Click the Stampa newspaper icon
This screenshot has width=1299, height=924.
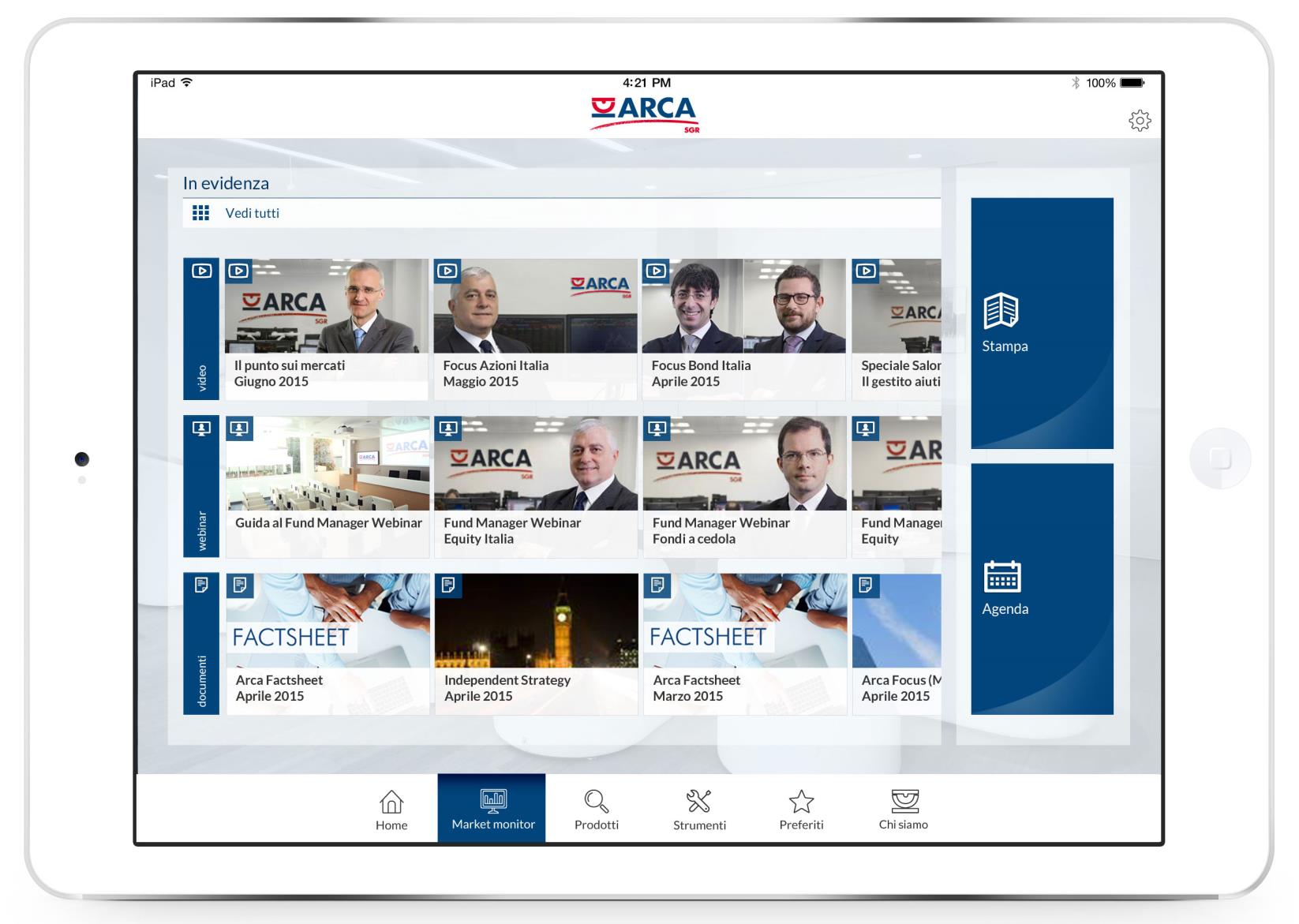(x=1001, y=311)
